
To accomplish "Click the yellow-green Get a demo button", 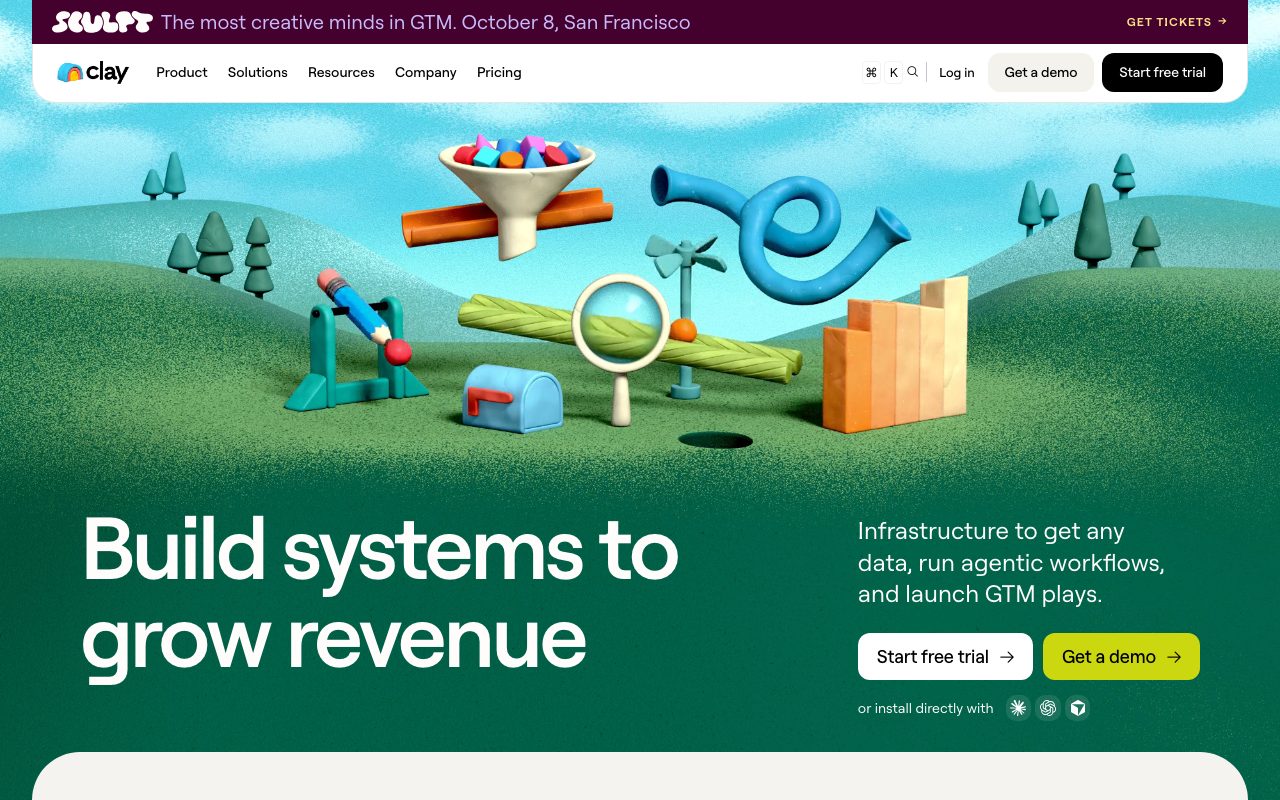I will click(1121, 657).
